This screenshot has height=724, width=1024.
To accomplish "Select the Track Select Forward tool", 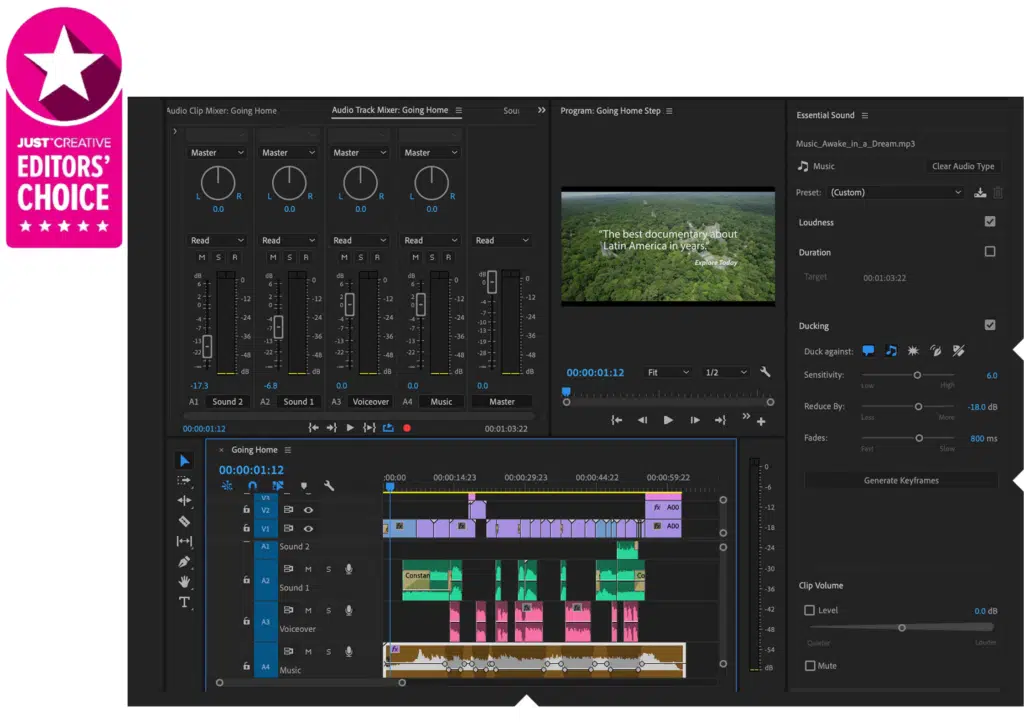I will click(x=185, y=481).
